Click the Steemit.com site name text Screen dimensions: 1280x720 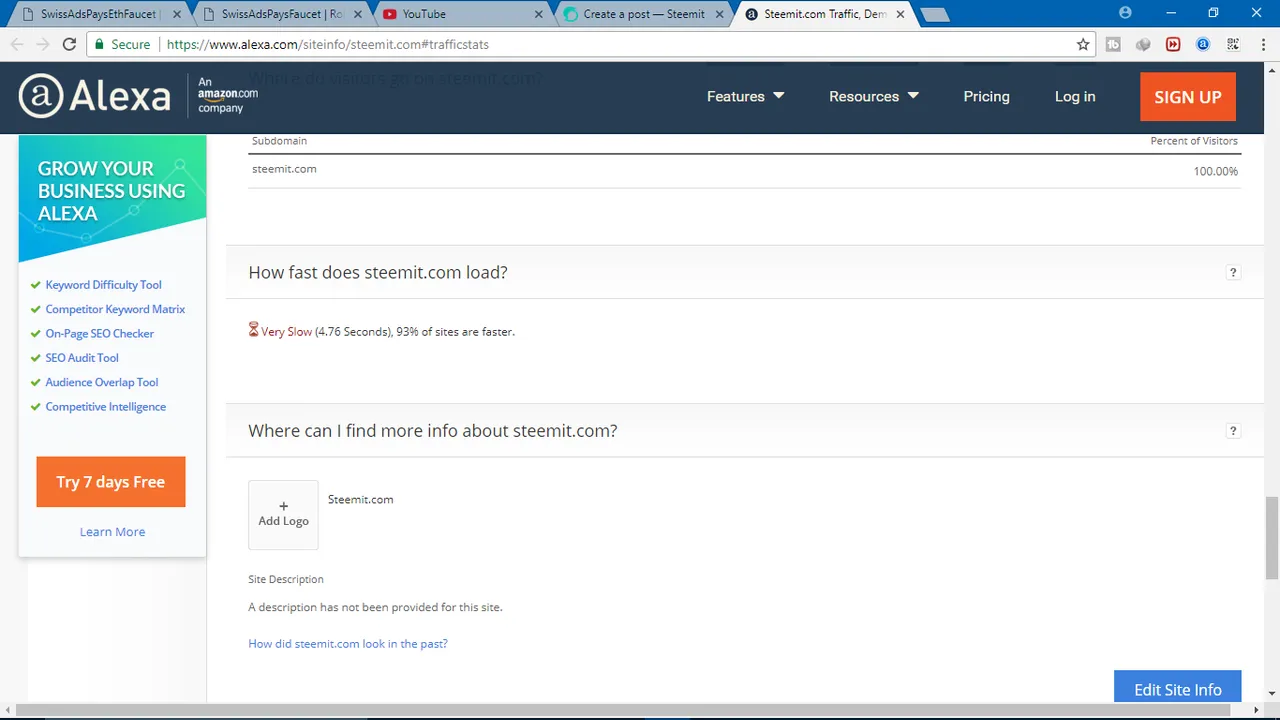click(x=360, y=499)
